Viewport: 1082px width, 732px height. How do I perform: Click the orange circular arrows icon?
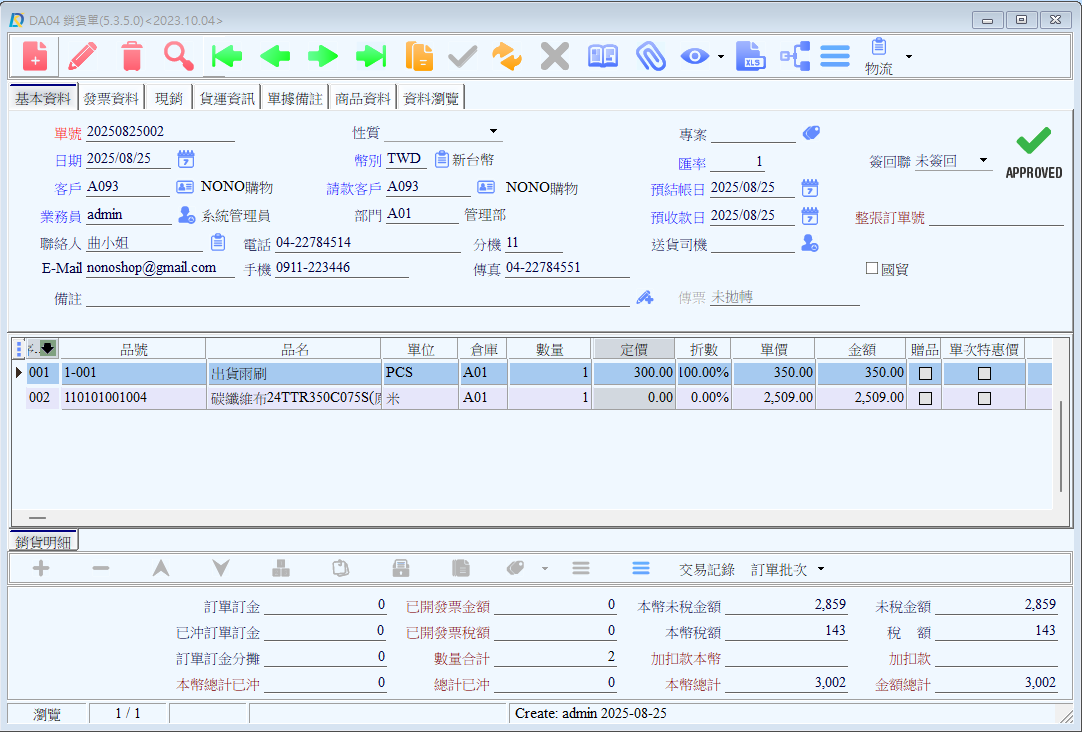pyautogui.click(x=506, y=56)
